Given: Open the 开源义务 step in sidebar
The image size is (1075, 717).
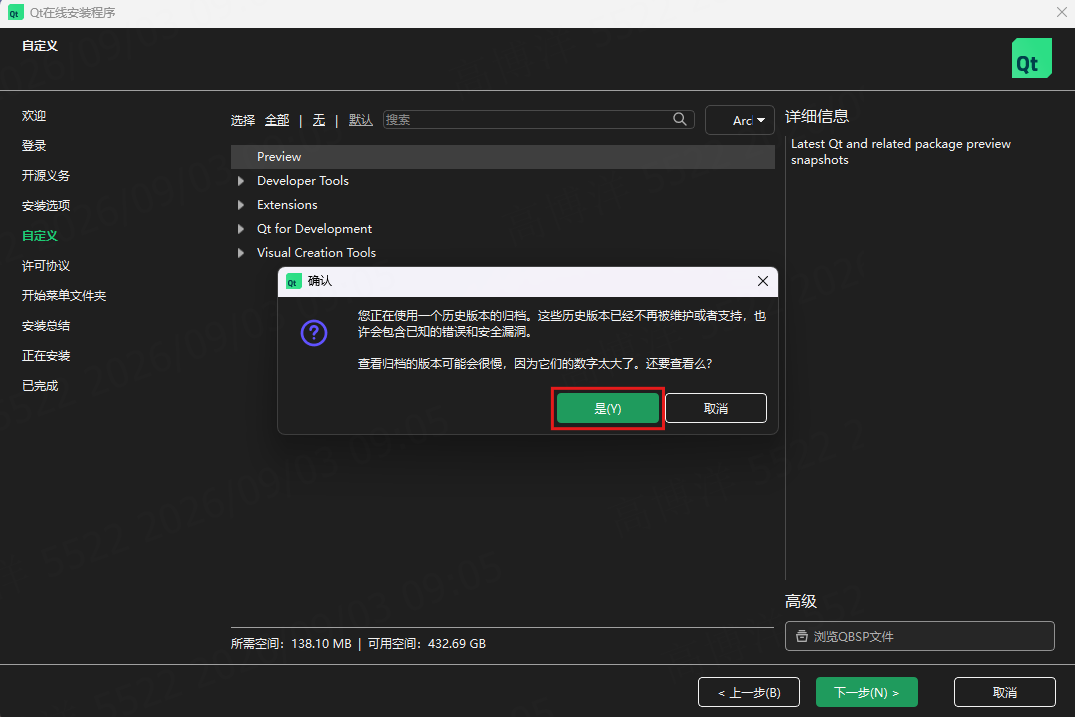Looking at the screenshot, I should pos(46,175).
